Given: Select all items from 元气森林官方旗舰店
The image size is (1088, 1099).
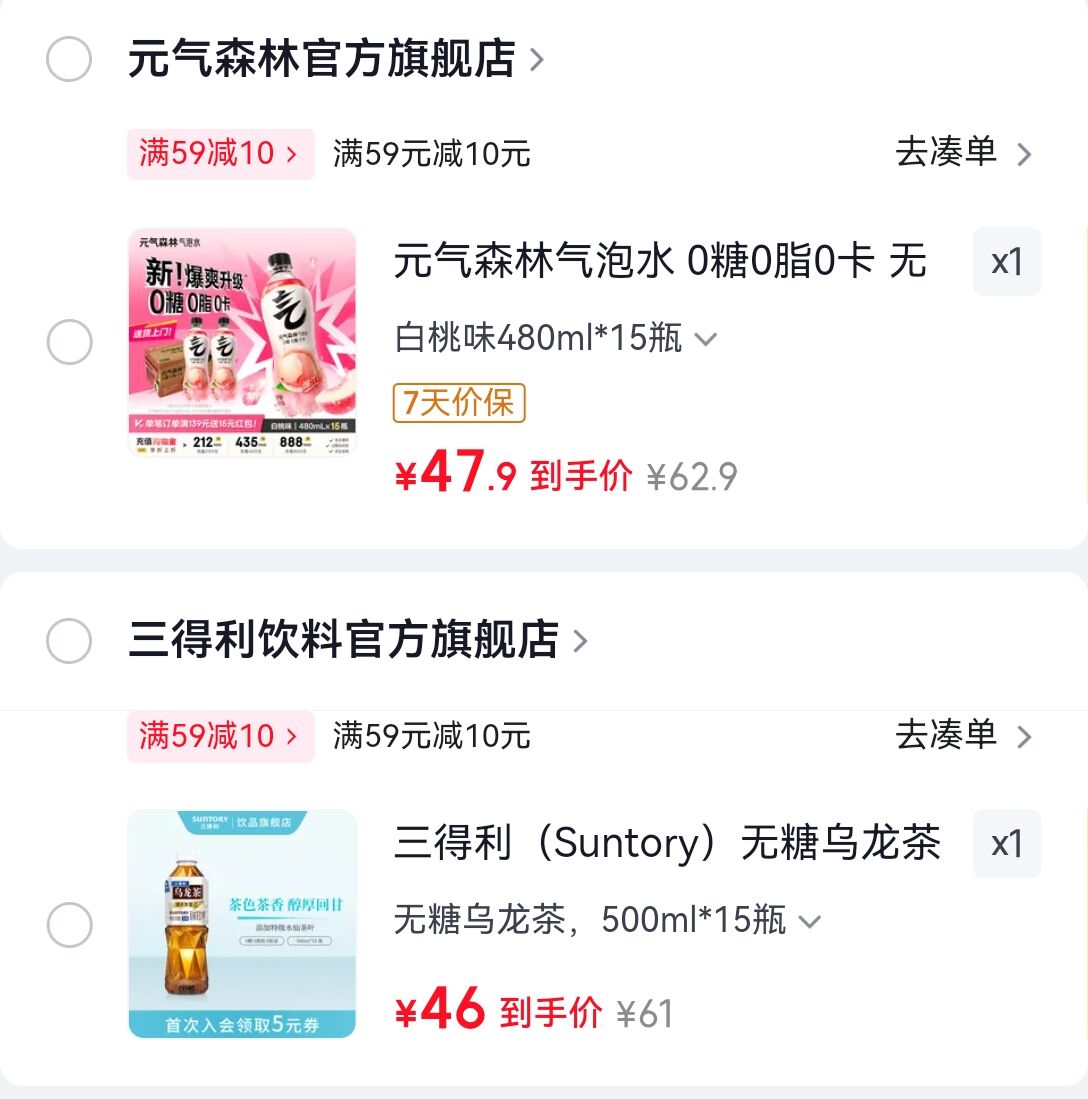Looking at the screenshot, I should (69, 60).
